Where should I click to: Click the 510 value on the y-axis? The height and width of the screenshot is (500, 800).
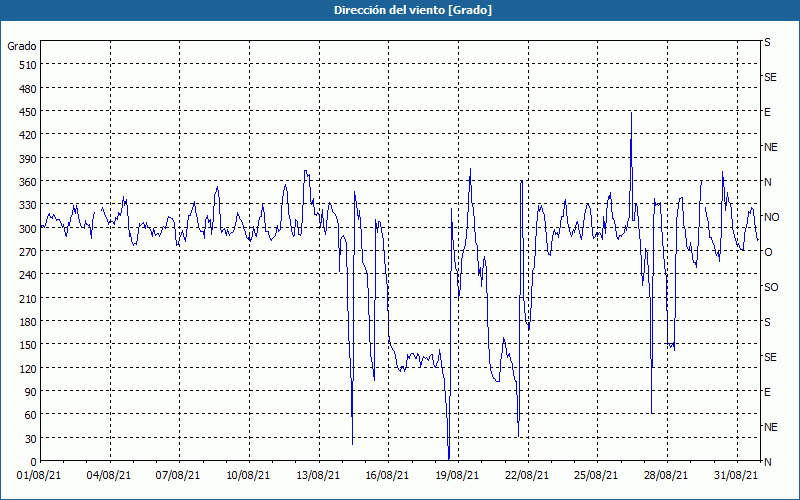click(26, 65)
